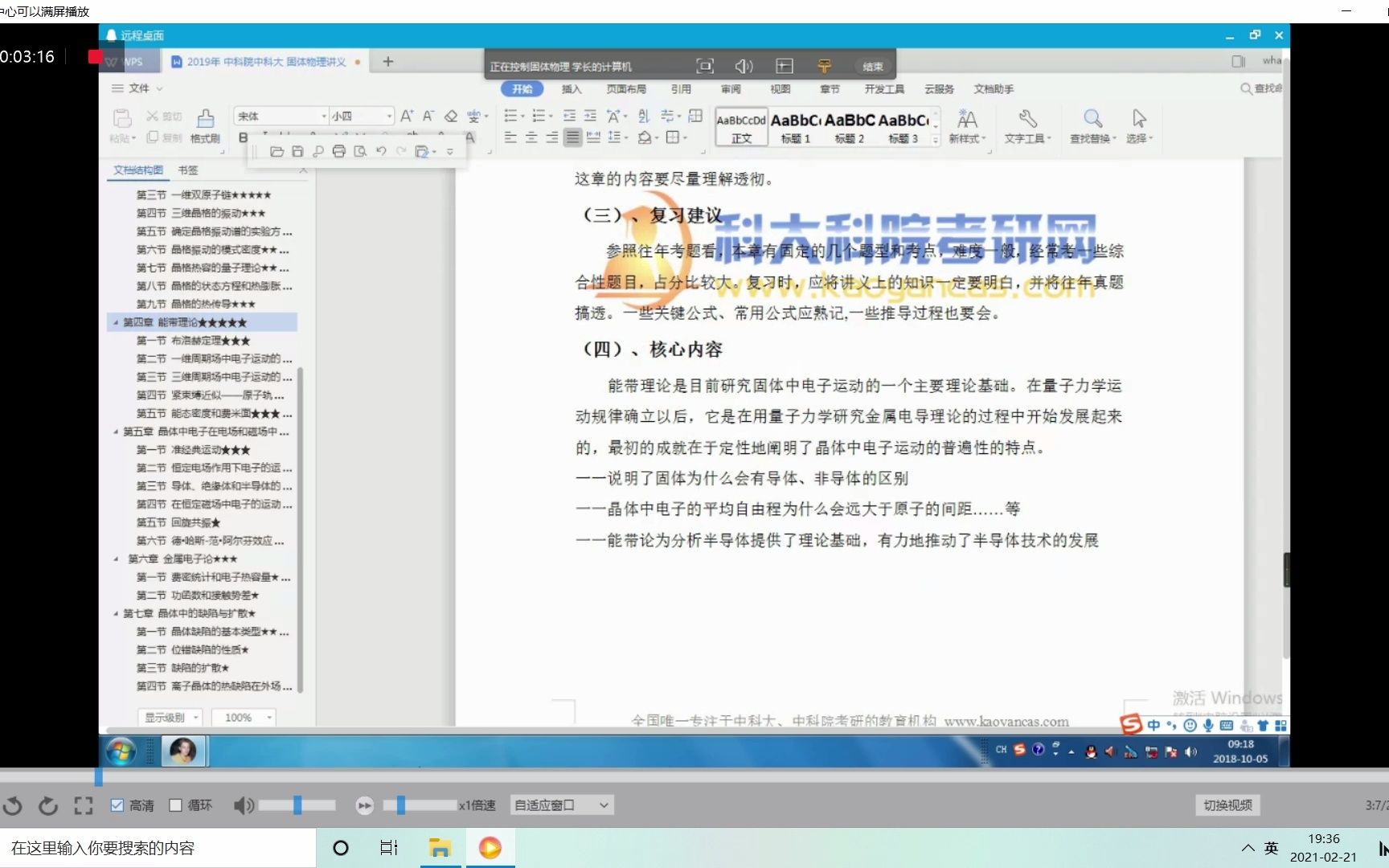Open the 100% zoom dropdown in outline pane
1389x868 pixels.
pyautogui.click(x=244, y=718)
